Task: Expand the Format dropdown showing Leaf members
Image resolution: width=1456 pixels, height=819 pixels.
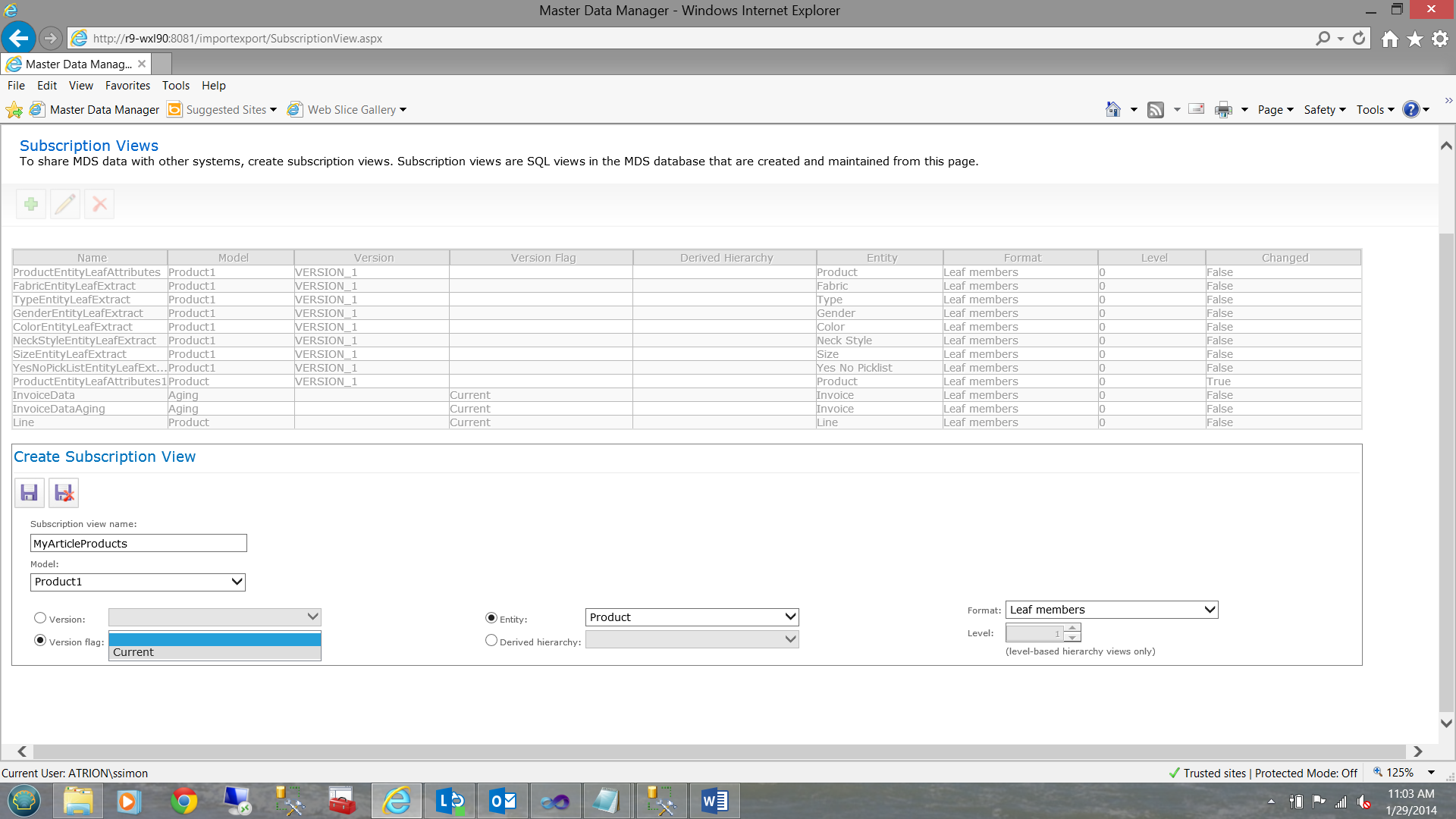Action: pos(1112,610)
